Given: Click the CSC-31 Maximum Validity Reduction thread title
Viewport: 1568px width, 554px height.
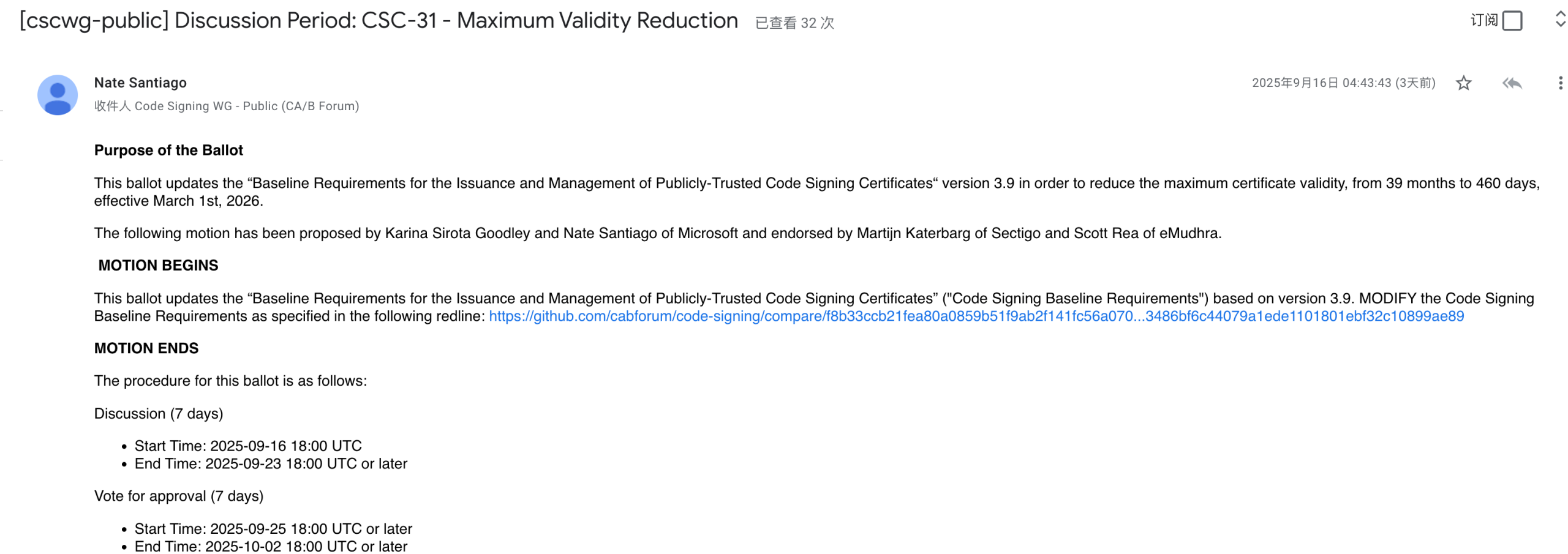Looking at the screenshot, I should point(379,21).
